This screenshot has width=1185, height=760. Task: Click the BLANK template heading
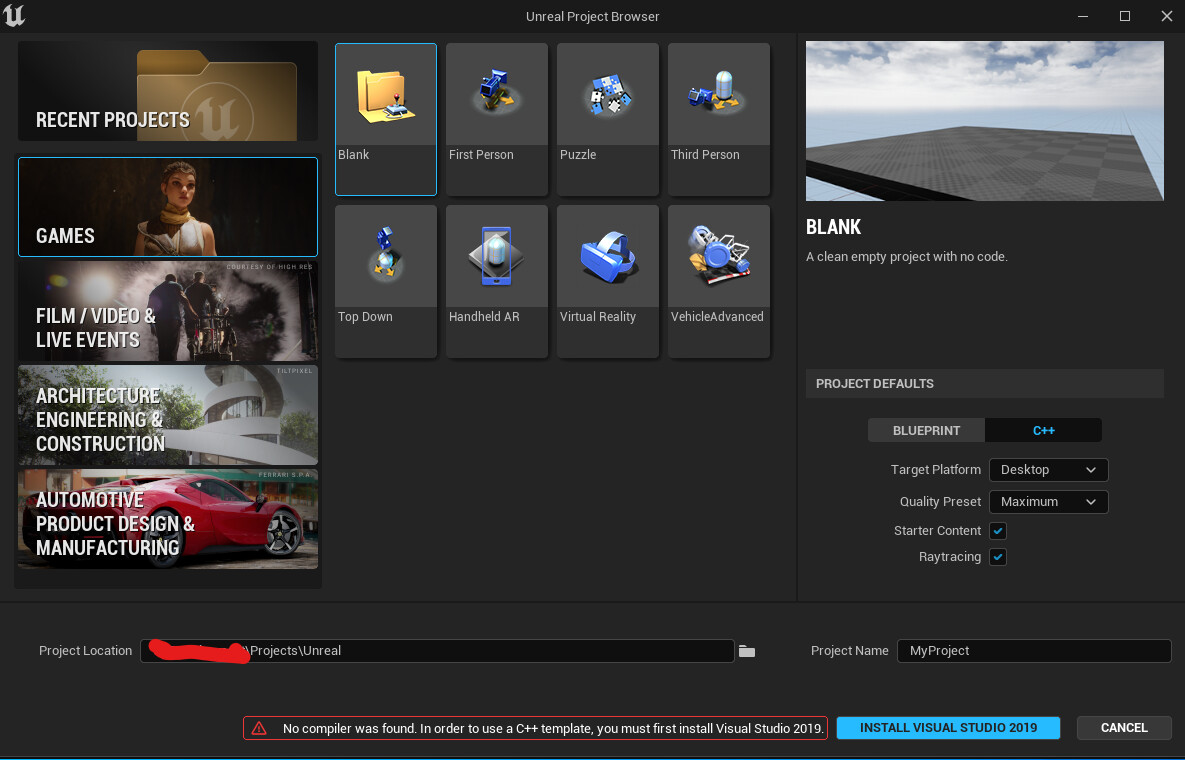[x=834, y=227]
